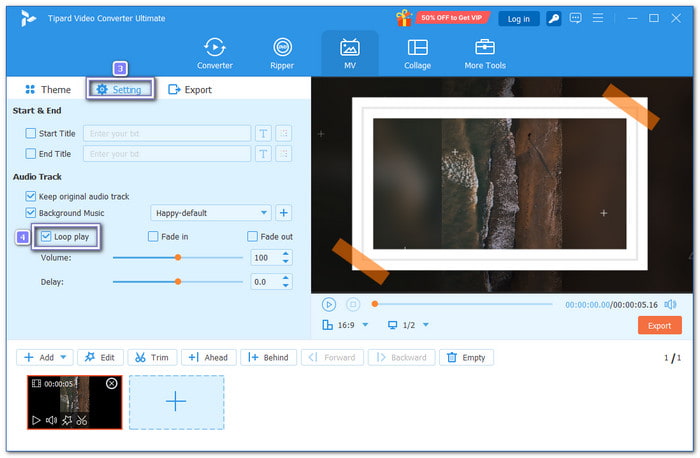Click the scissors icon on the clip thumbnail
This screenshot has height=458, width=700.
click(82, 421)
